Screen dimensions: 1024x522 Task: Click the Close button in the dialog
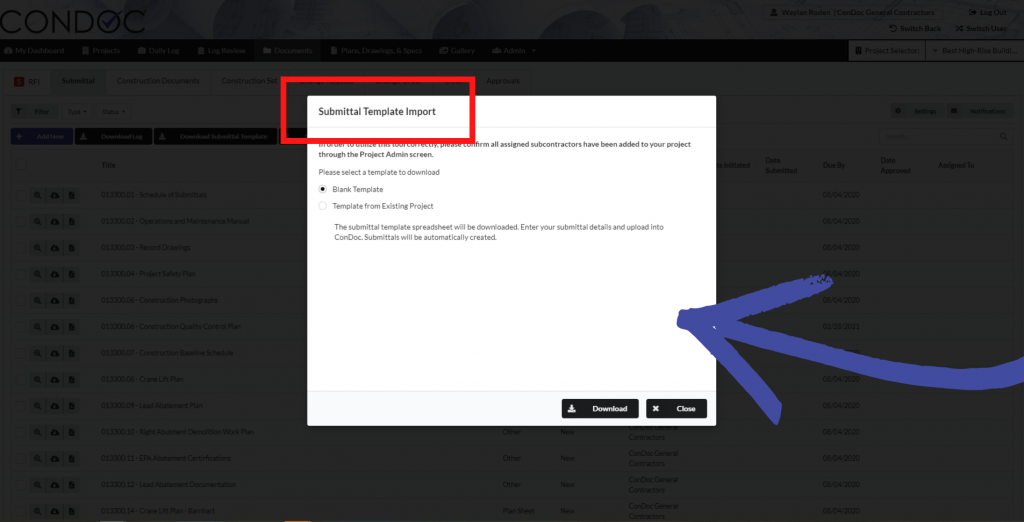point(677,408)
